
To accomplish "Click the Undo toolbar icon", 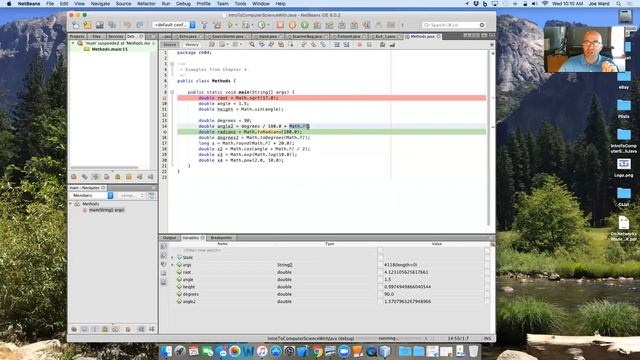I will tap(127, 25).
